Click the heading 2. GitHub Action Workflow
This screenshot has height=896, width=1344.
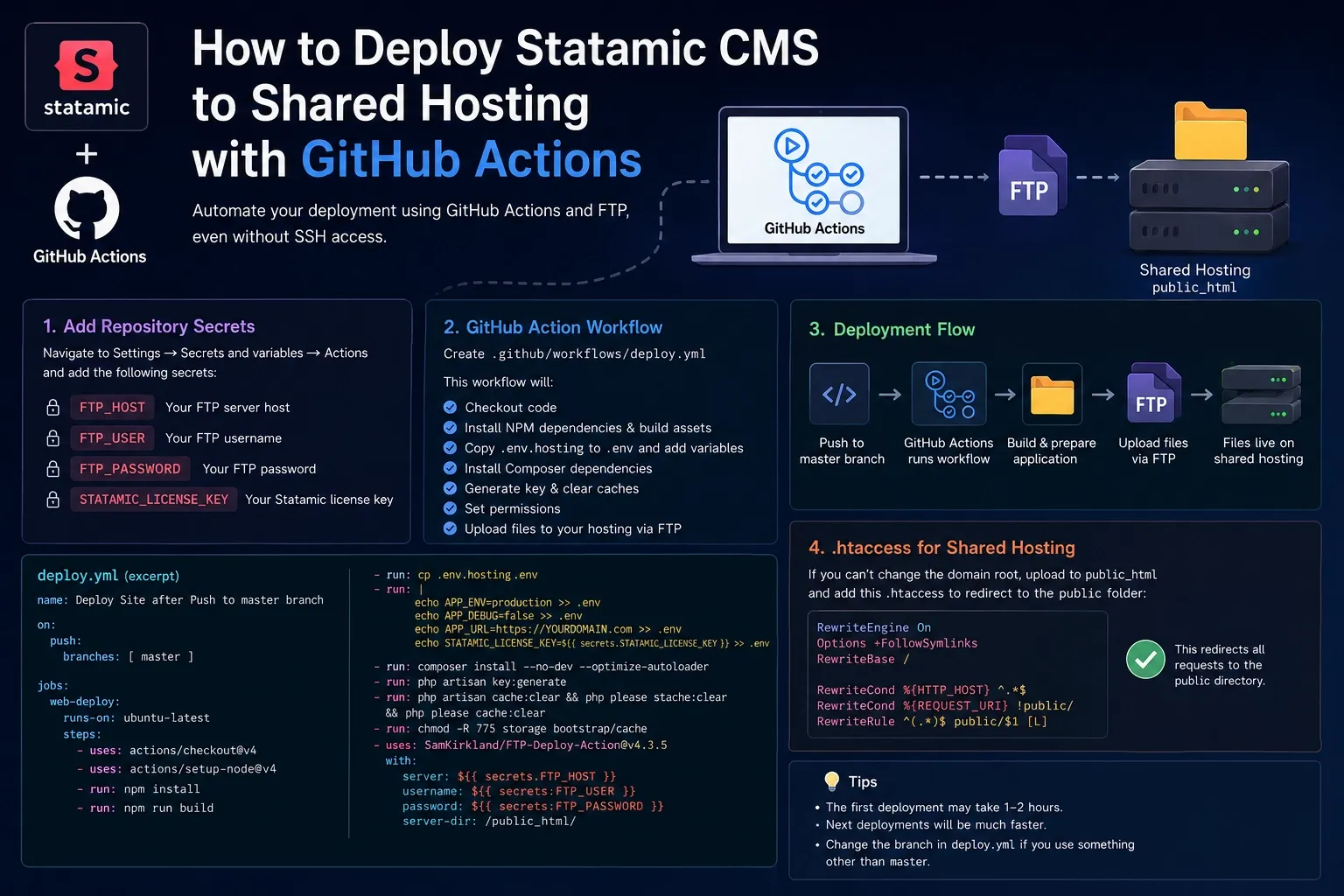[x=553, y=327]
